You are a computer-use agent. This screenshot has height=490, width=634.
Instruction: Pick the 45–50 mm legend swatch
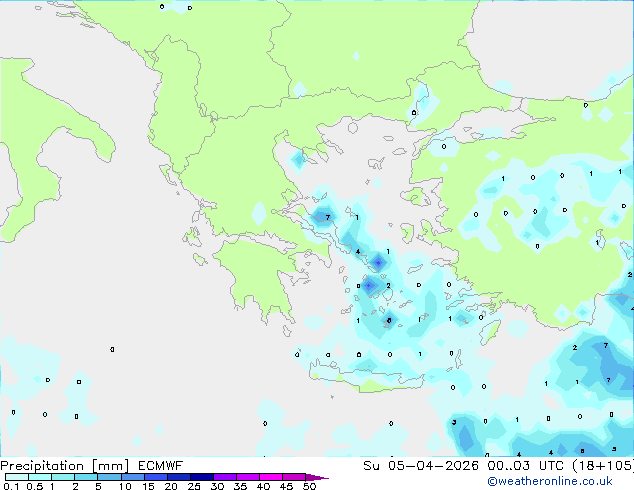[x=294, y=477]
